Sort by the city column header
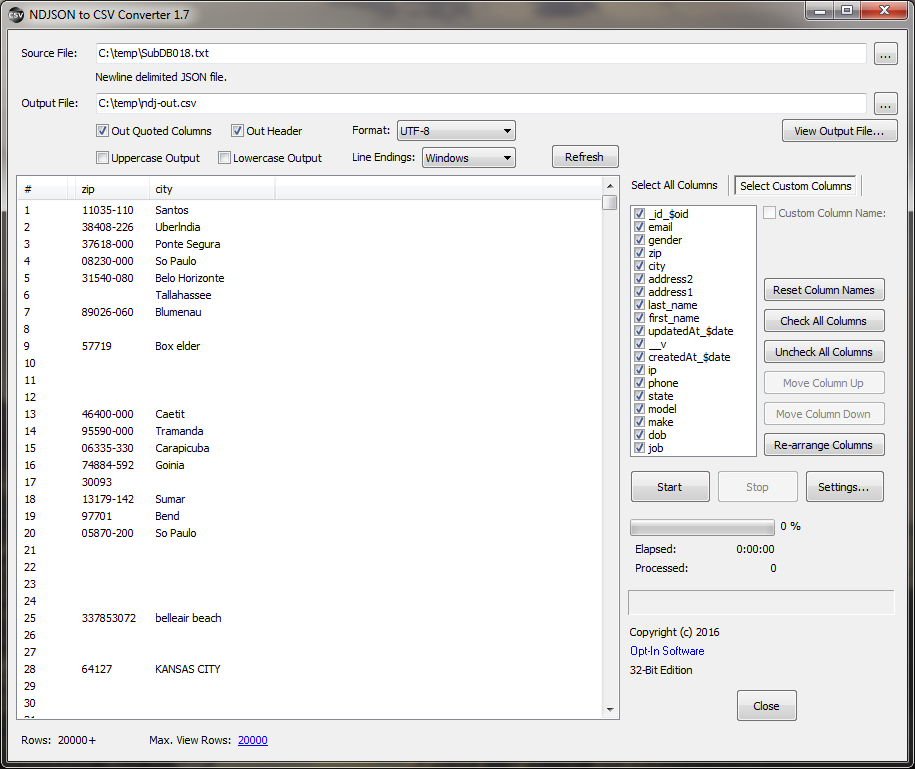Image resolution: width=915 pixels, height=769 pixels. pos(210,189)
